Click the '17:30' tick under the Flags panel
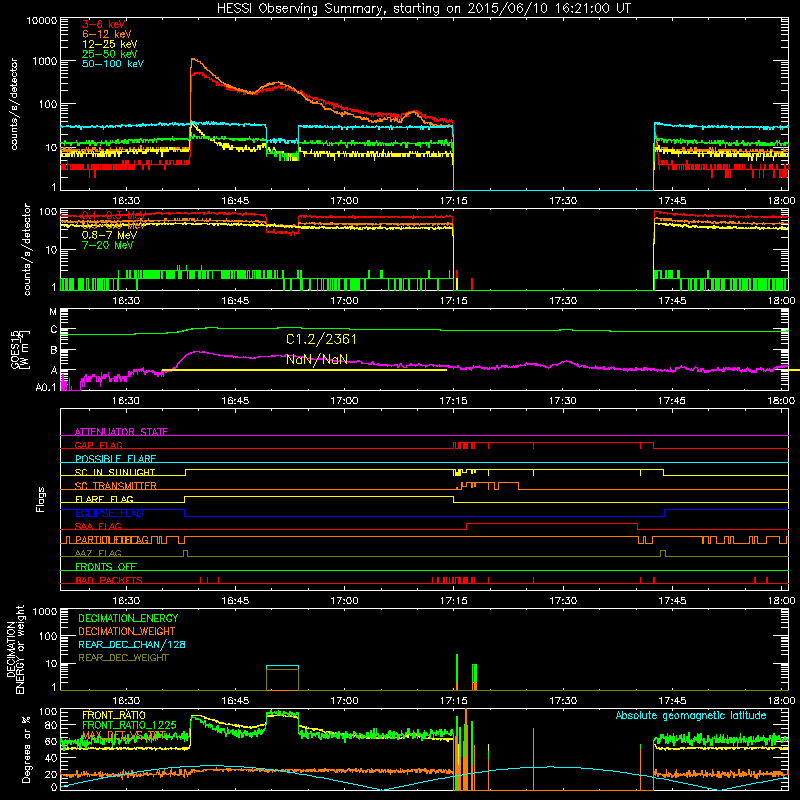 click(563, 601)
